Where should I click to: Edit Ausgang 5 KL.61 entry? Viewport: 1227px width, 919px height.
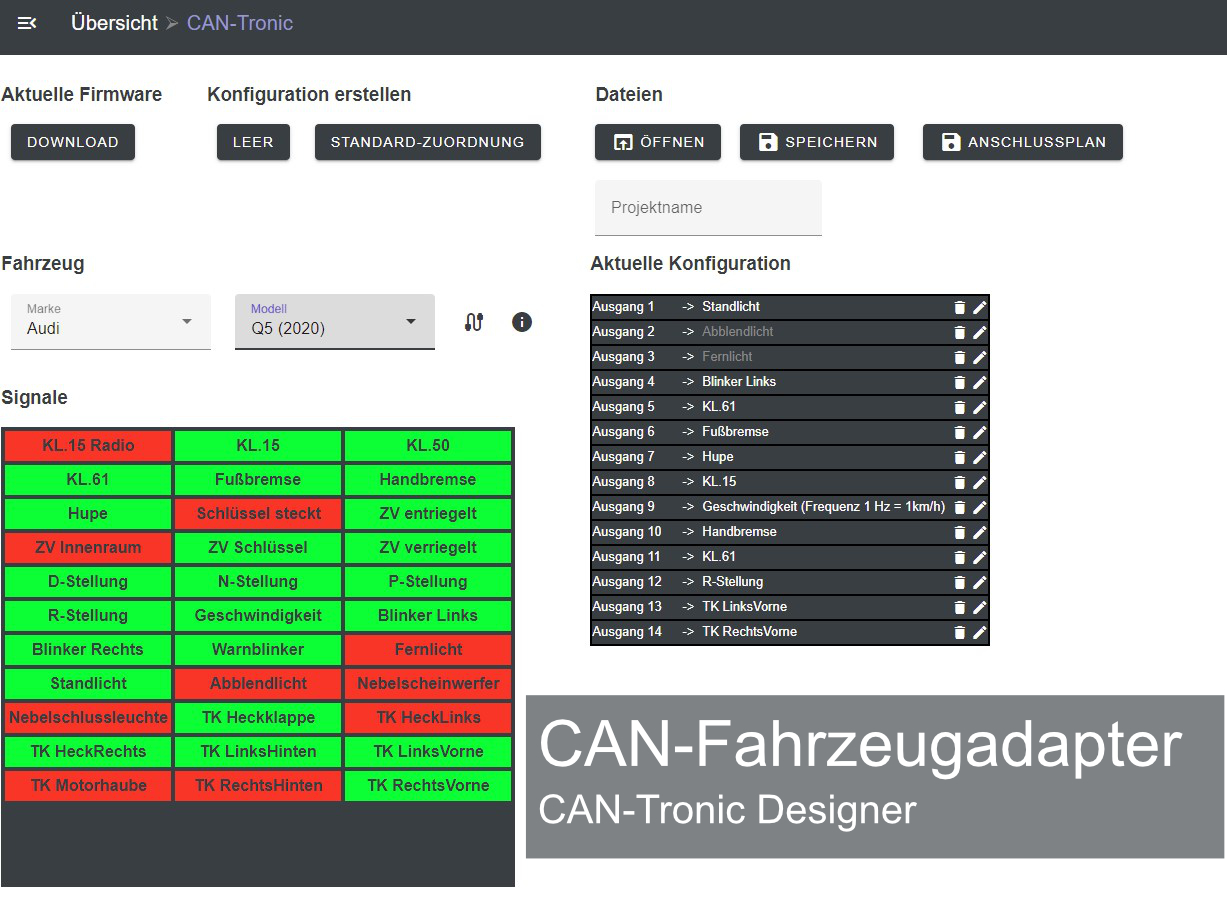980,407
